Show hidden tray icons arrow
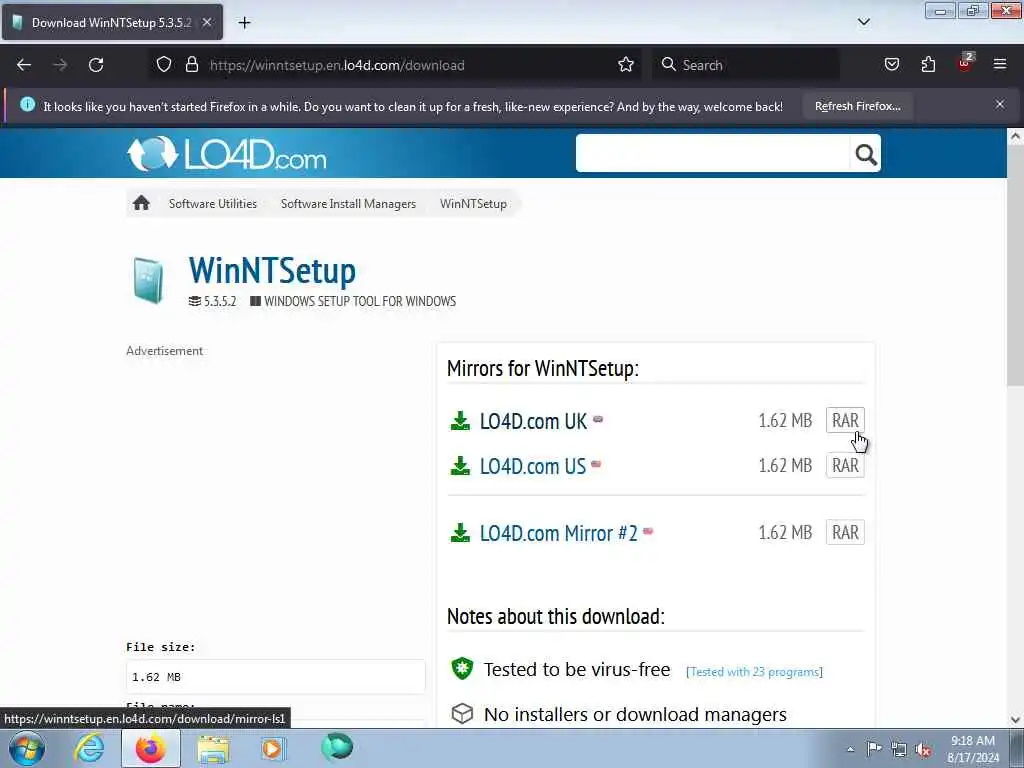 850,749
